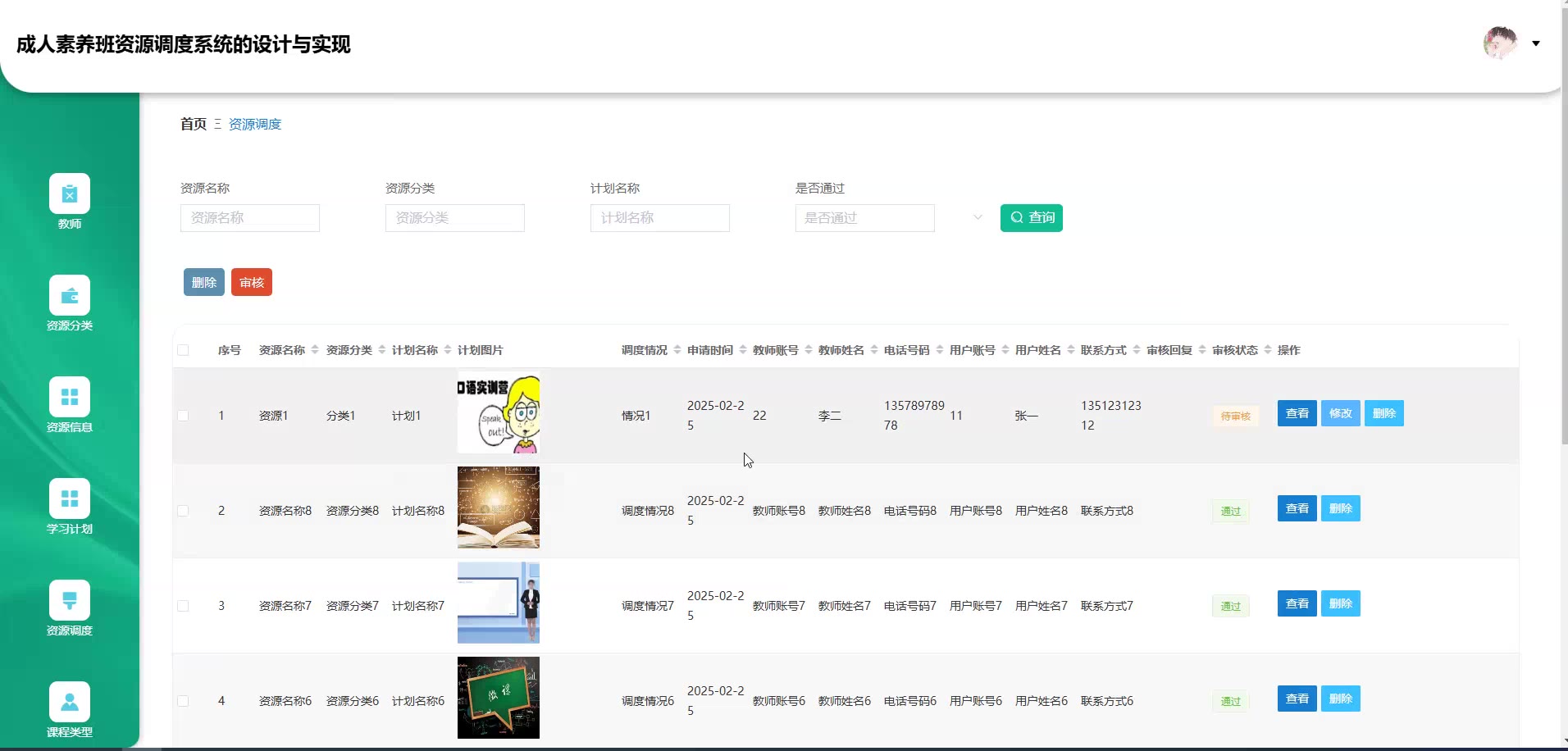Expand the user account dropdown arrow
The height and width of the screenshot is (751, 1568).
[1536, 43]
